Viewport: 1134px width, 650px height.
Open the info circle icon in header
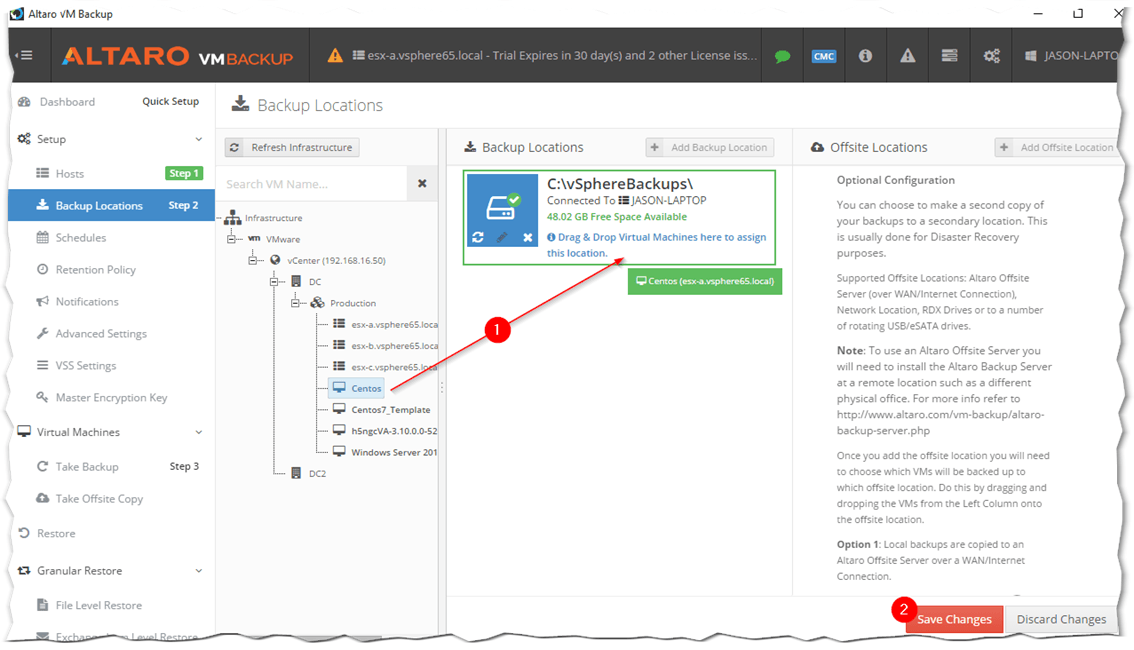(x=865, y=56)
